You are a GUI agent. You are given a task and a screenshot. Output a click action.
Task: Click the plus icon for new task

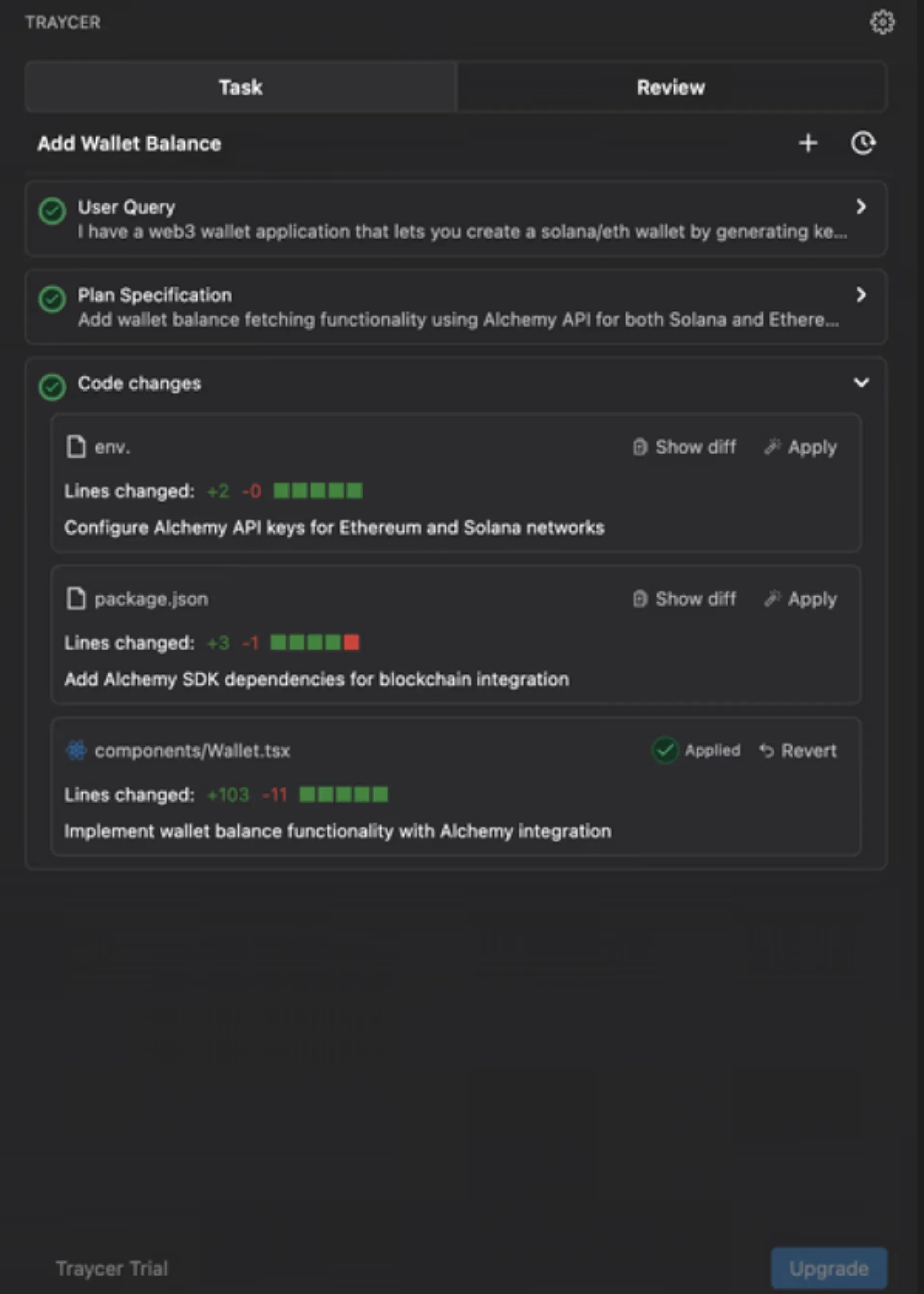808,143
